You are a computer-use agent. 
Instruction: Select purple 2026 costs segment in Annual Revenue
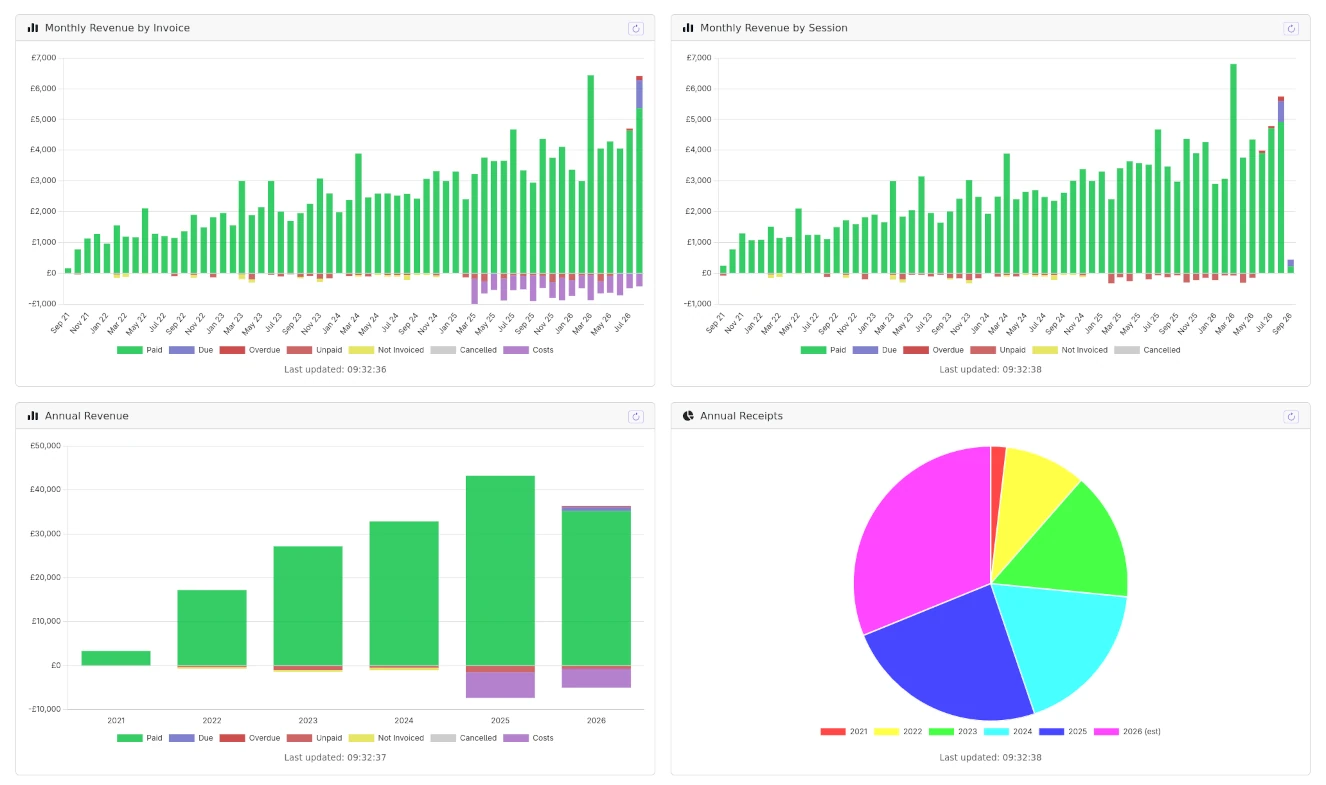point(596,677)
